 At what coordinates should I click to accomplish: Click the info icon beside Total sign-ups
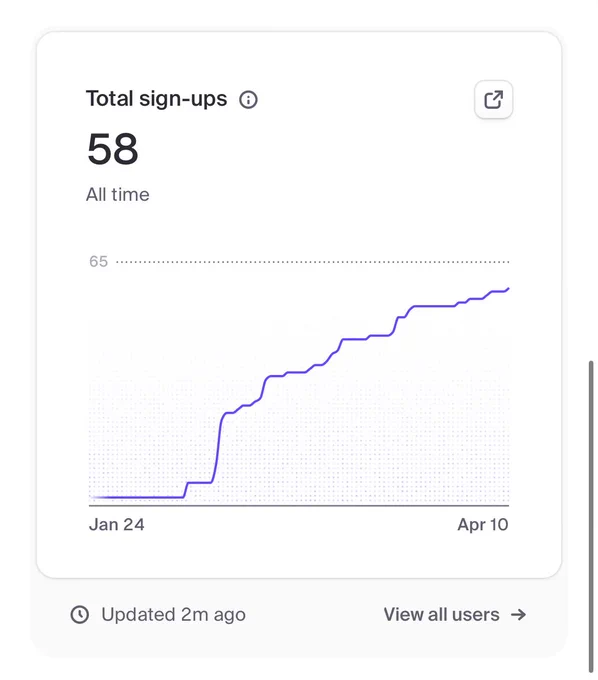point(248,100)
